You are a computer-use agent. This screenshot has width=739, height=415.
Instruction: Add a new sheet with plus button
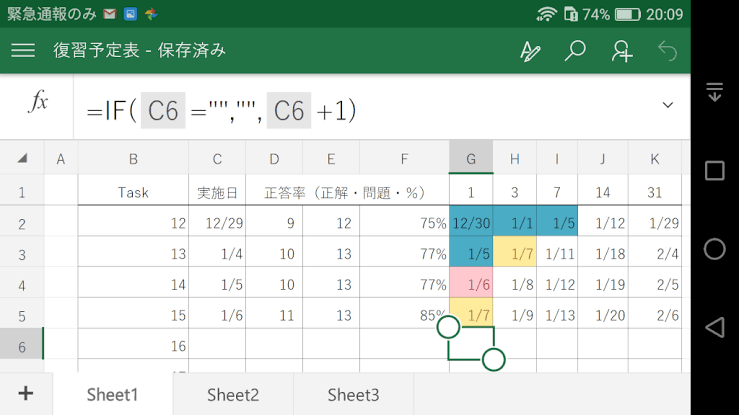(x=25, y=393)
